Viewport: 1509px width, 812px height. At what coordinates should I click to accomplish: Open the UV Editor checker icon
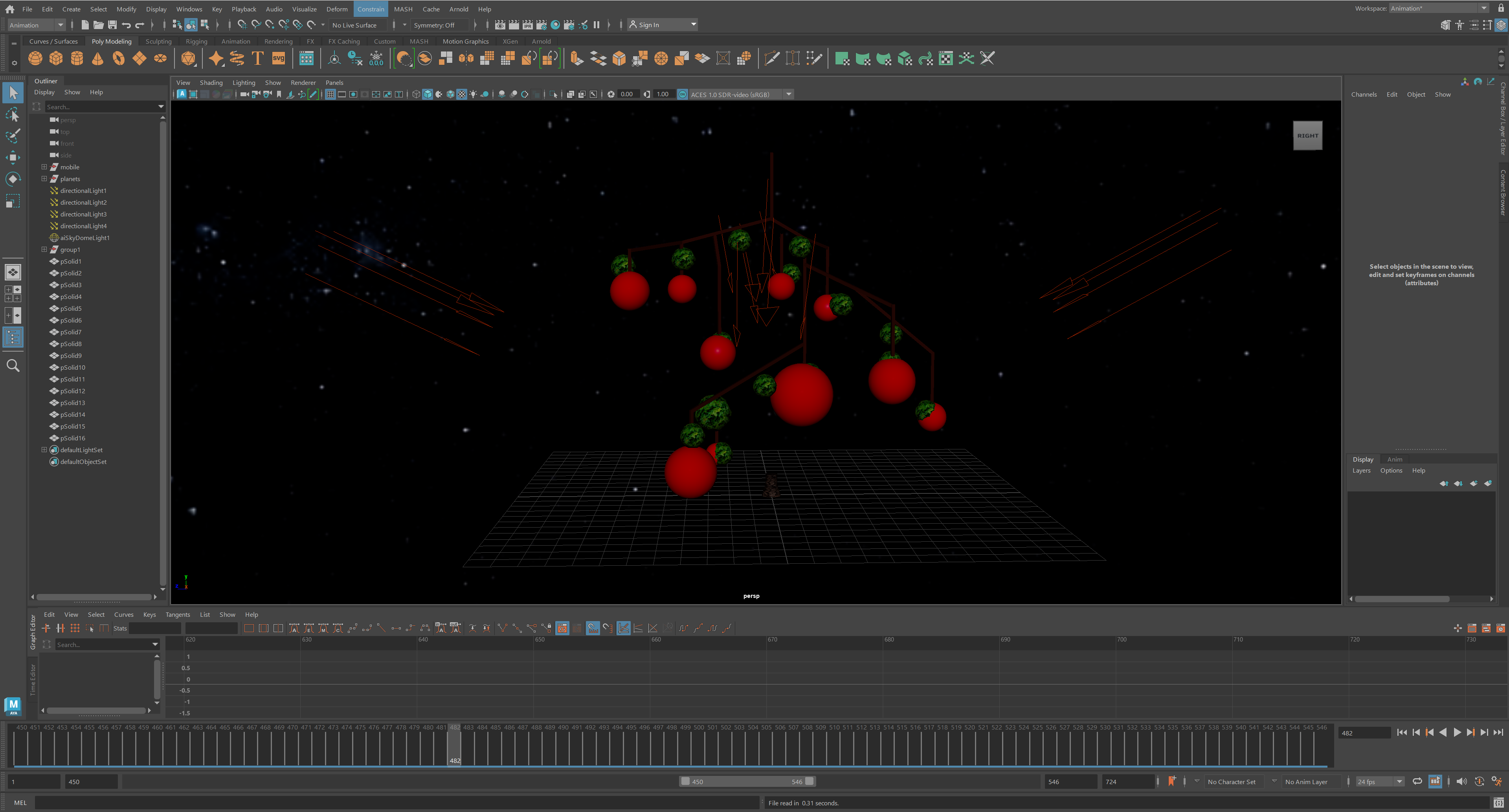(x=945, y=59)
